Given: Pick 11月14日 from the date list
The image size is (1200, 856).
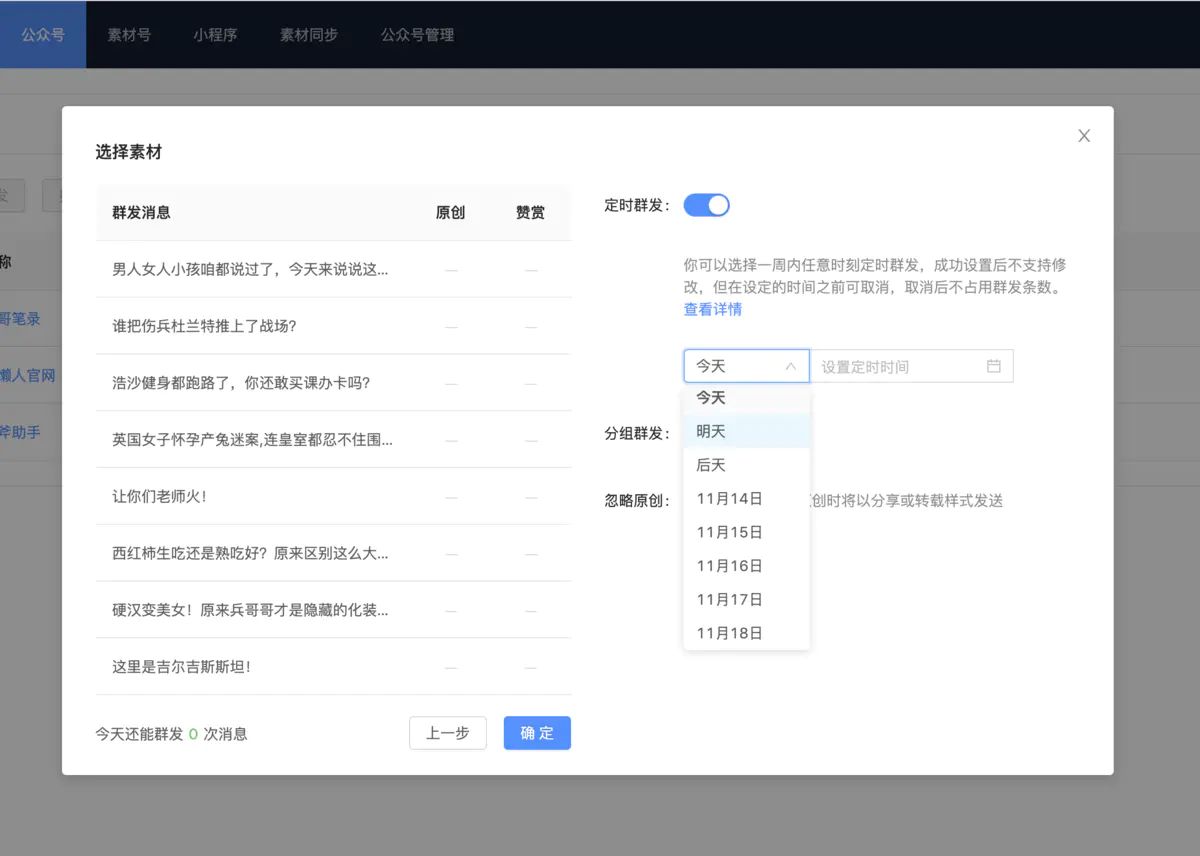Looking at the screenshot, I should [x=746, y=498].
